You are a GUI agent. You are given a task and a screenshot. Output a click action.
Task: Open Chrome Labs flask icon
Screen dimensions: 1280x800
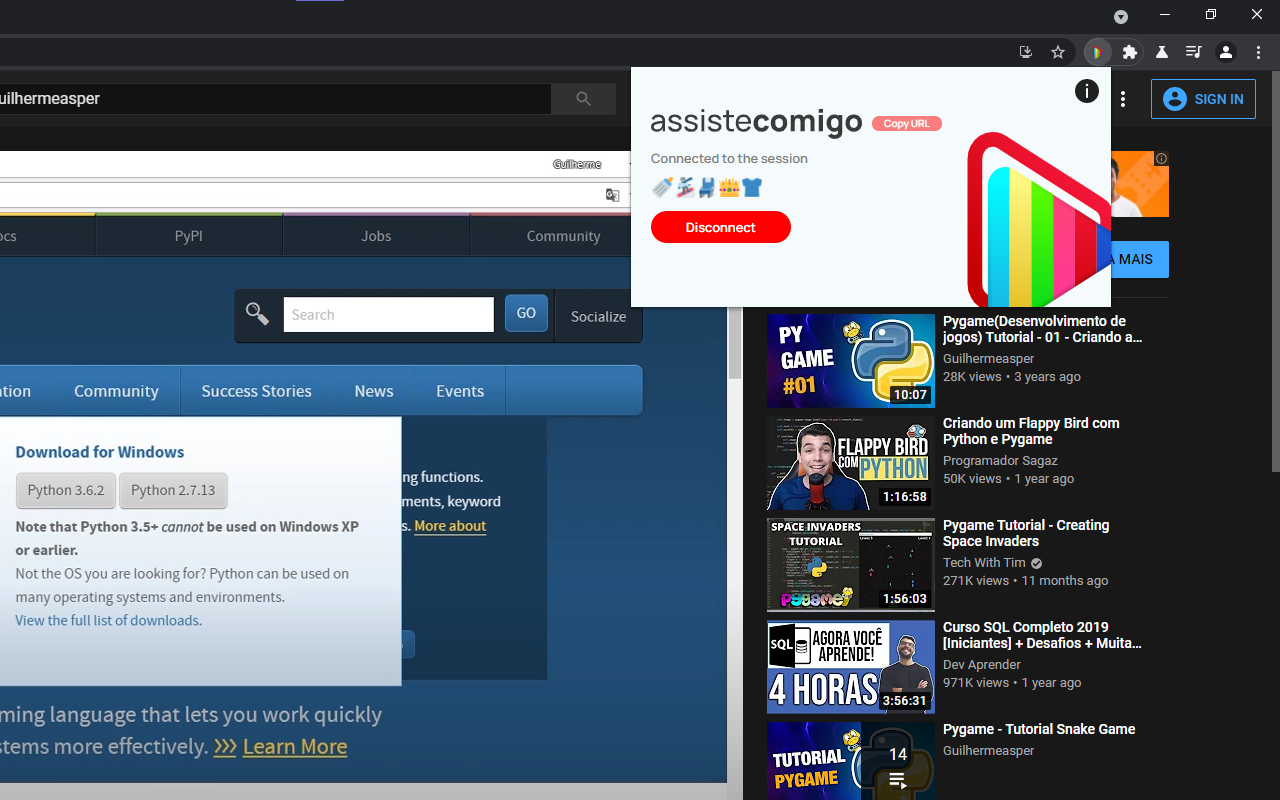tap(1162, 52)
